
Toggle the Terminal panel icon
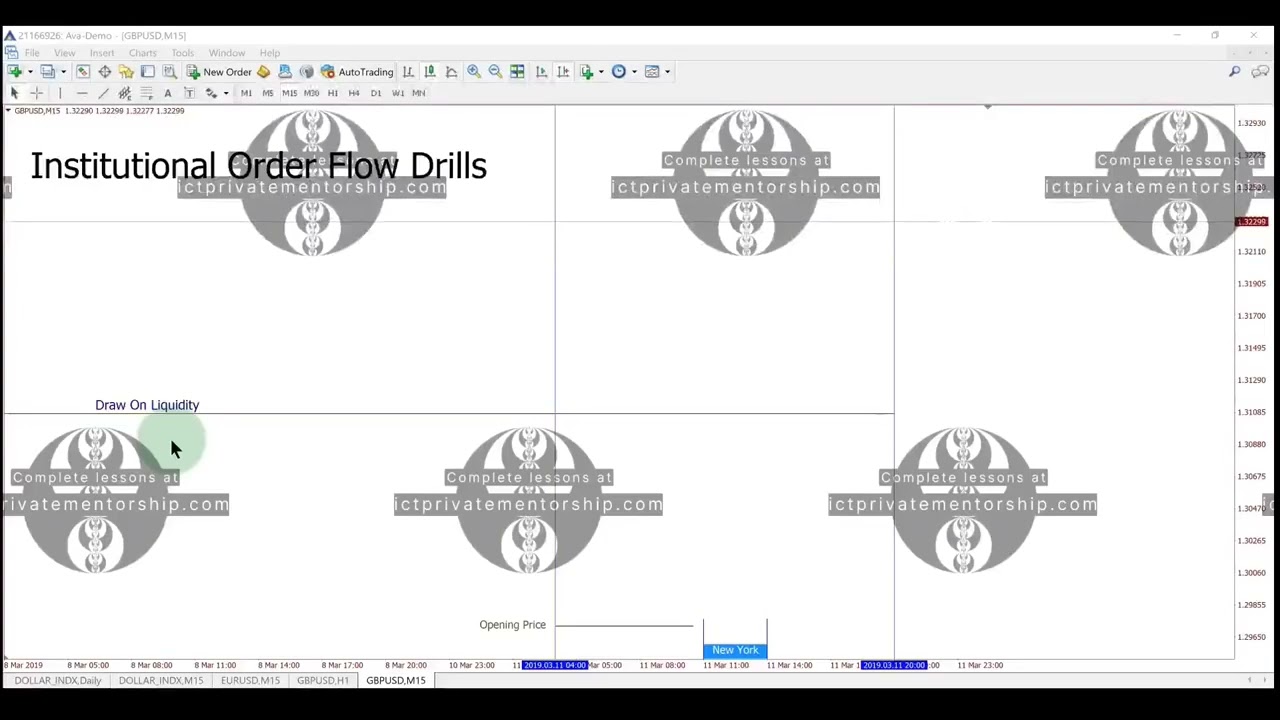coord(147,72)
